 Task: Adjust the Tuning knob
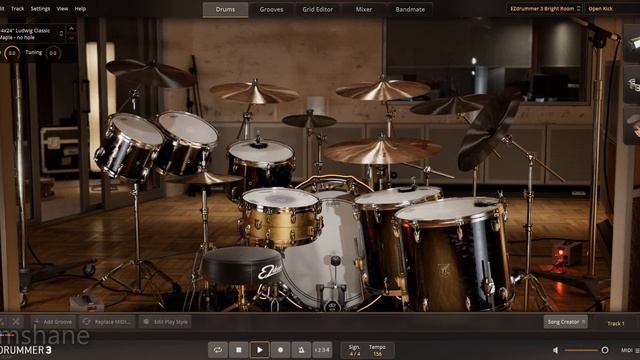tap(53, 53)
